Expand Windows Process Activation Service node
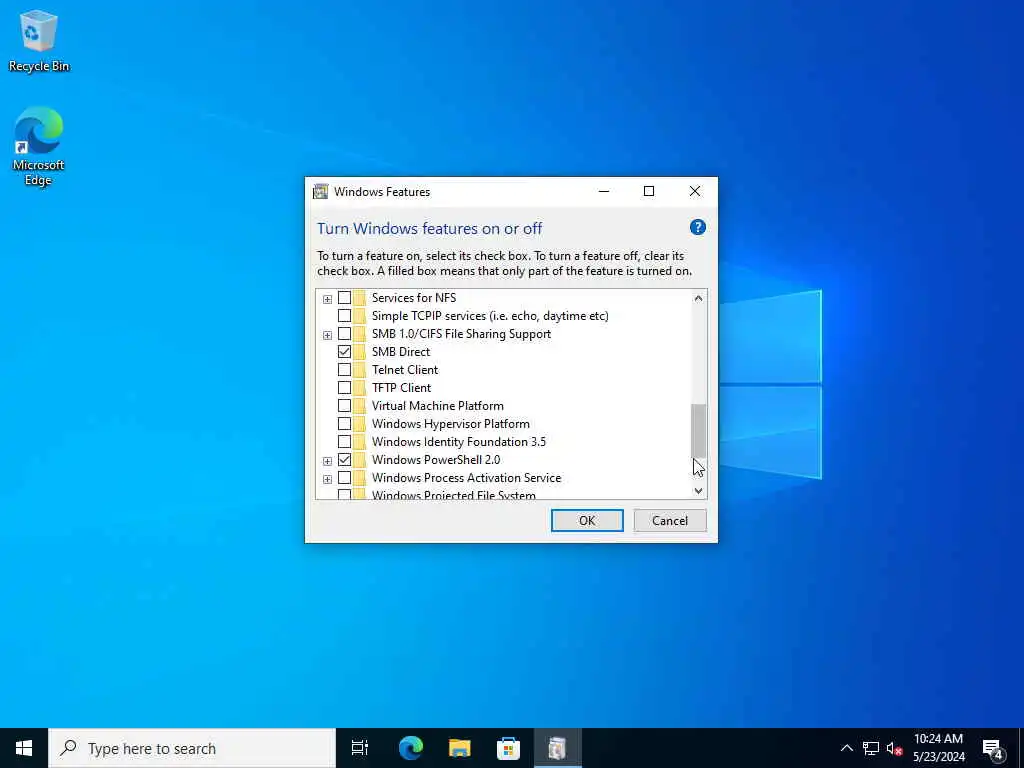Viewport: 1024px width, 768px height. coord(327,479)
